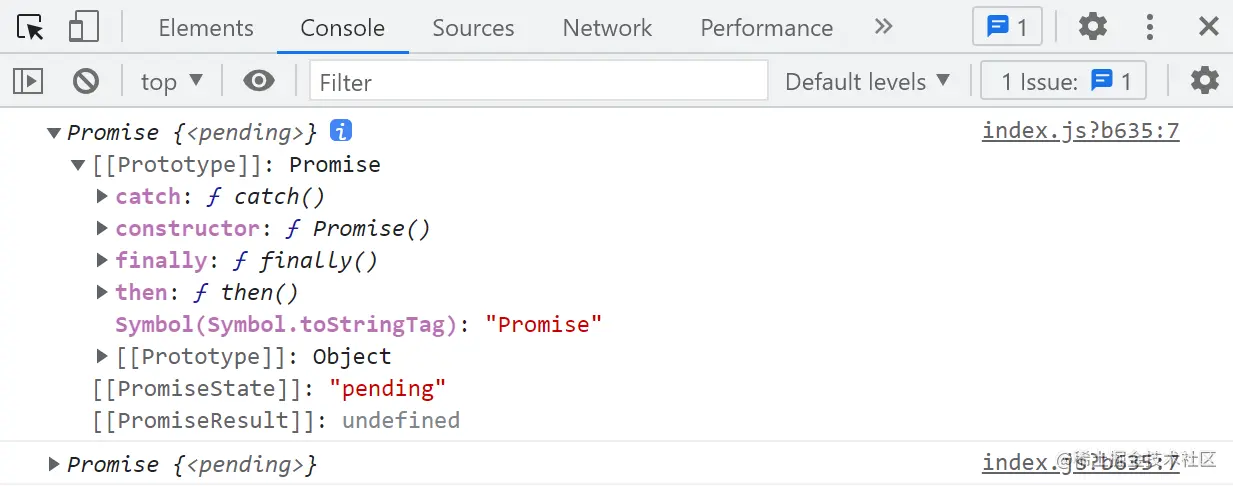
Task: Create live expression with eye icon
Action: click(259, 81)
